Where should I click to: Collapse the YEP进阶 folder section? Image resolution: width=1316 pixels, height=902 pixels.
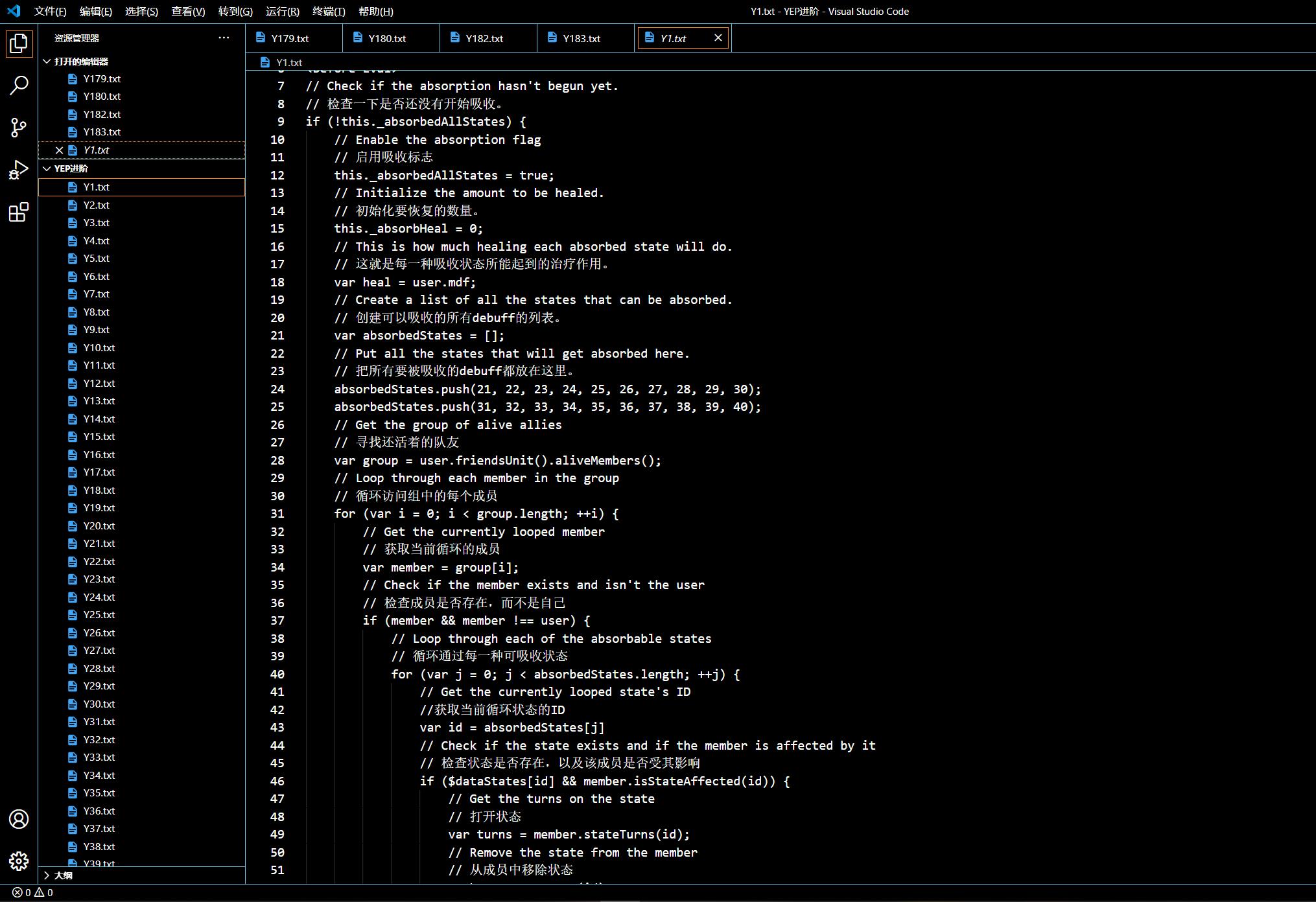click(47, 168)
